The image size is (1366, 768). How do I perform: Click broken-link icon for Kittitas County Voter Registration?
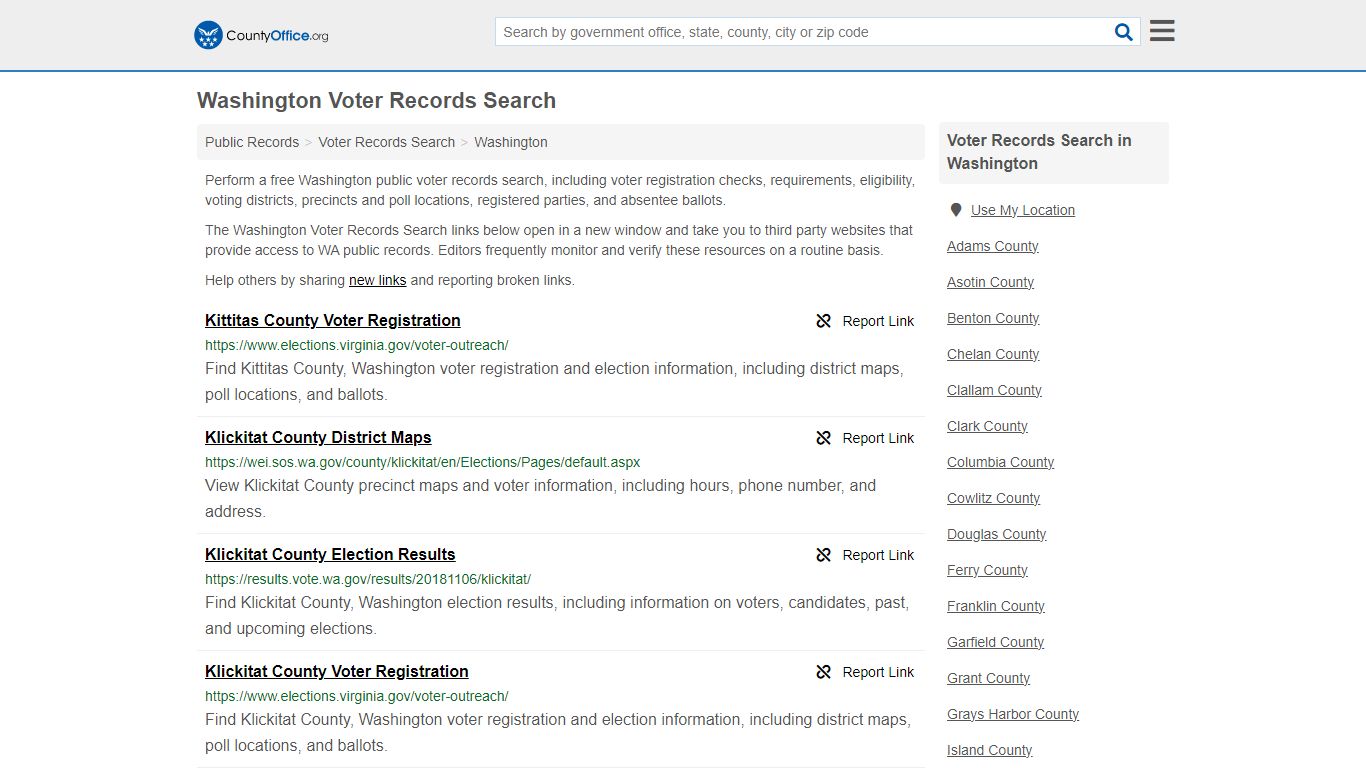(824, 321)
